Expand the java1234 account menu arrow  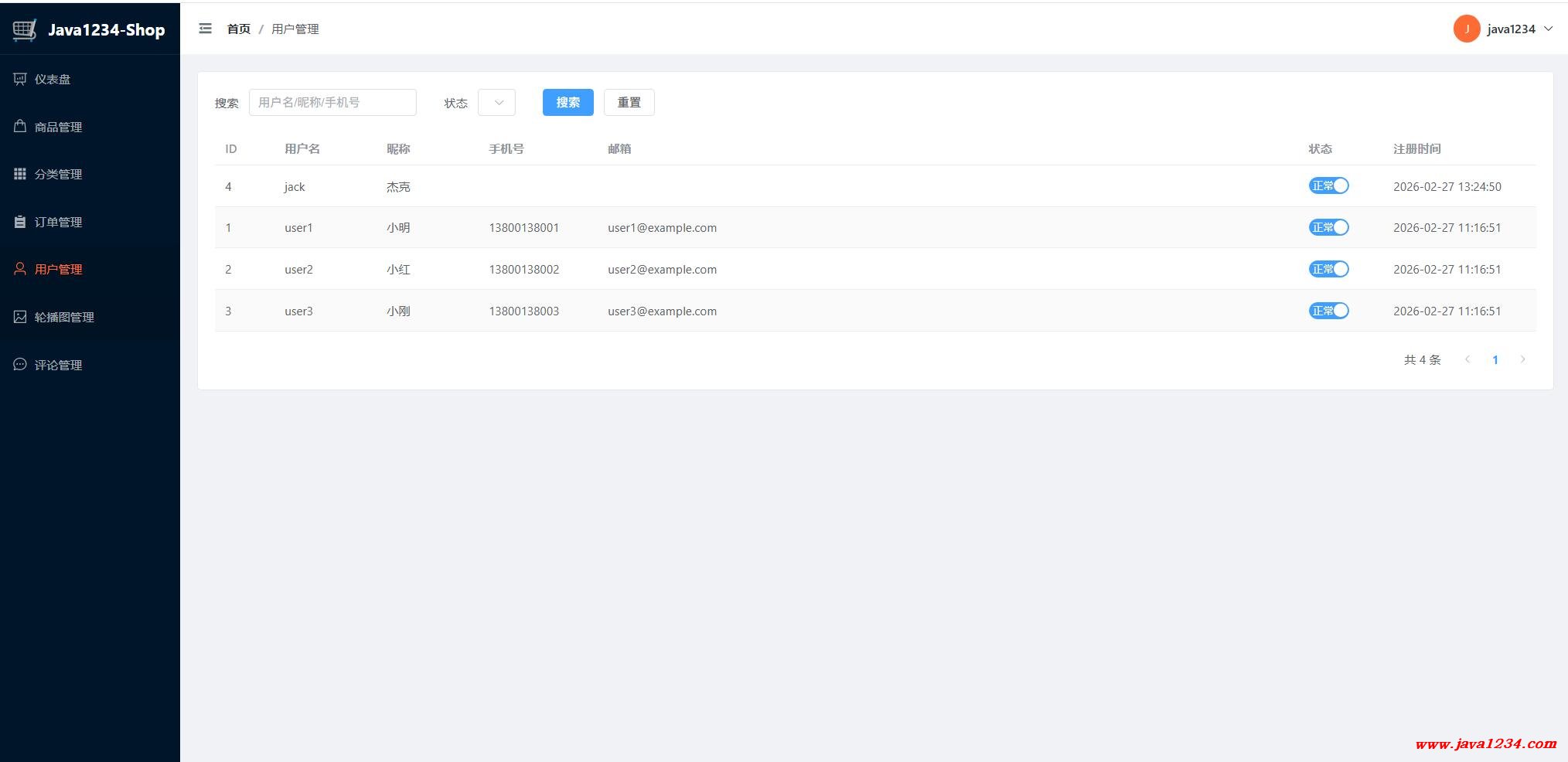click(x=1548, y=29)
